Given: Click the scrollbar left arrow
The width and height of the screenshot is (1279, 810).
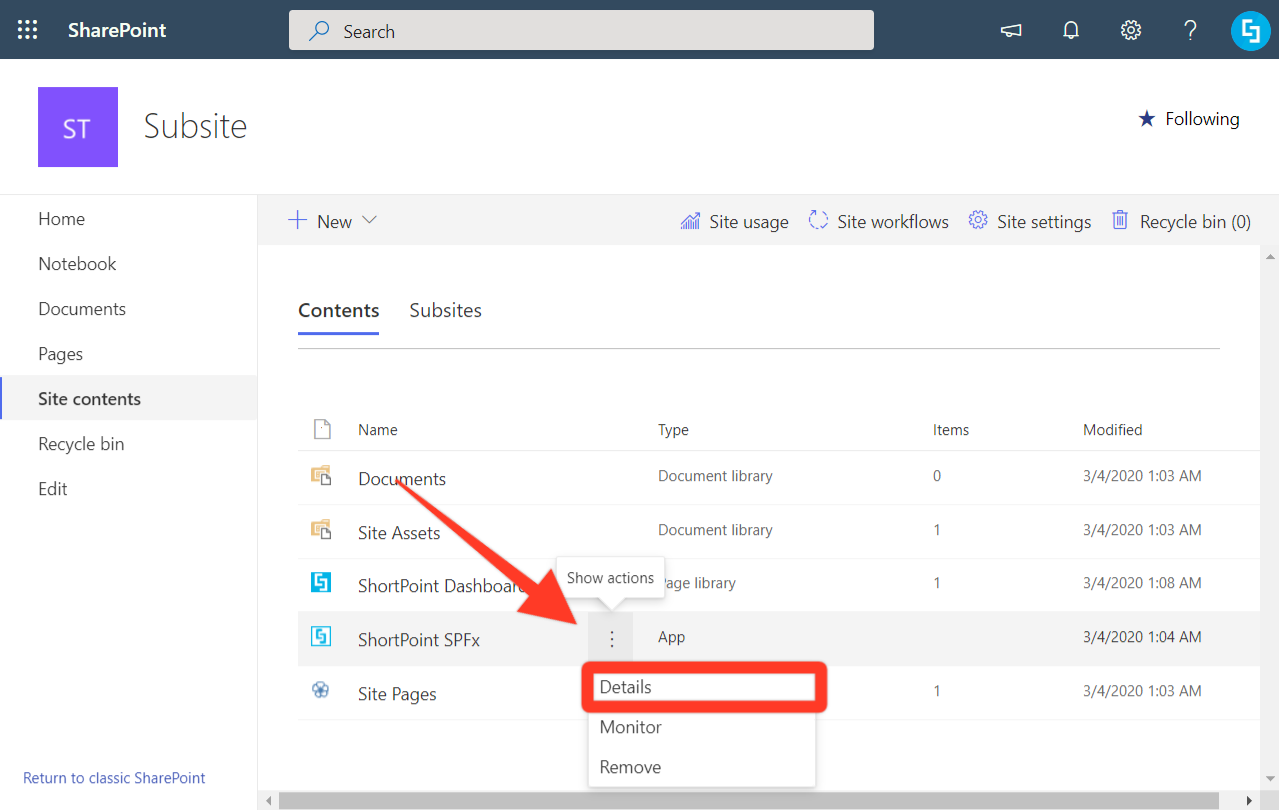Looking at the screenshot, I should (x=267, y=801).
